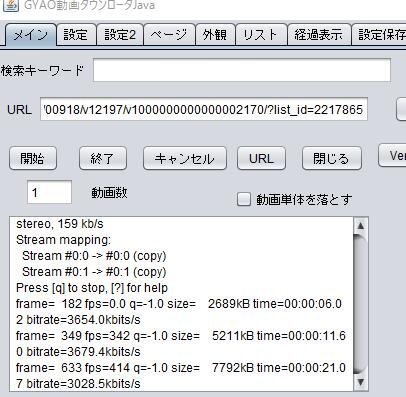This screenshot has width=406, height=397.
Task: Click the 検索キーワード search field
Action: pos(242,70)
